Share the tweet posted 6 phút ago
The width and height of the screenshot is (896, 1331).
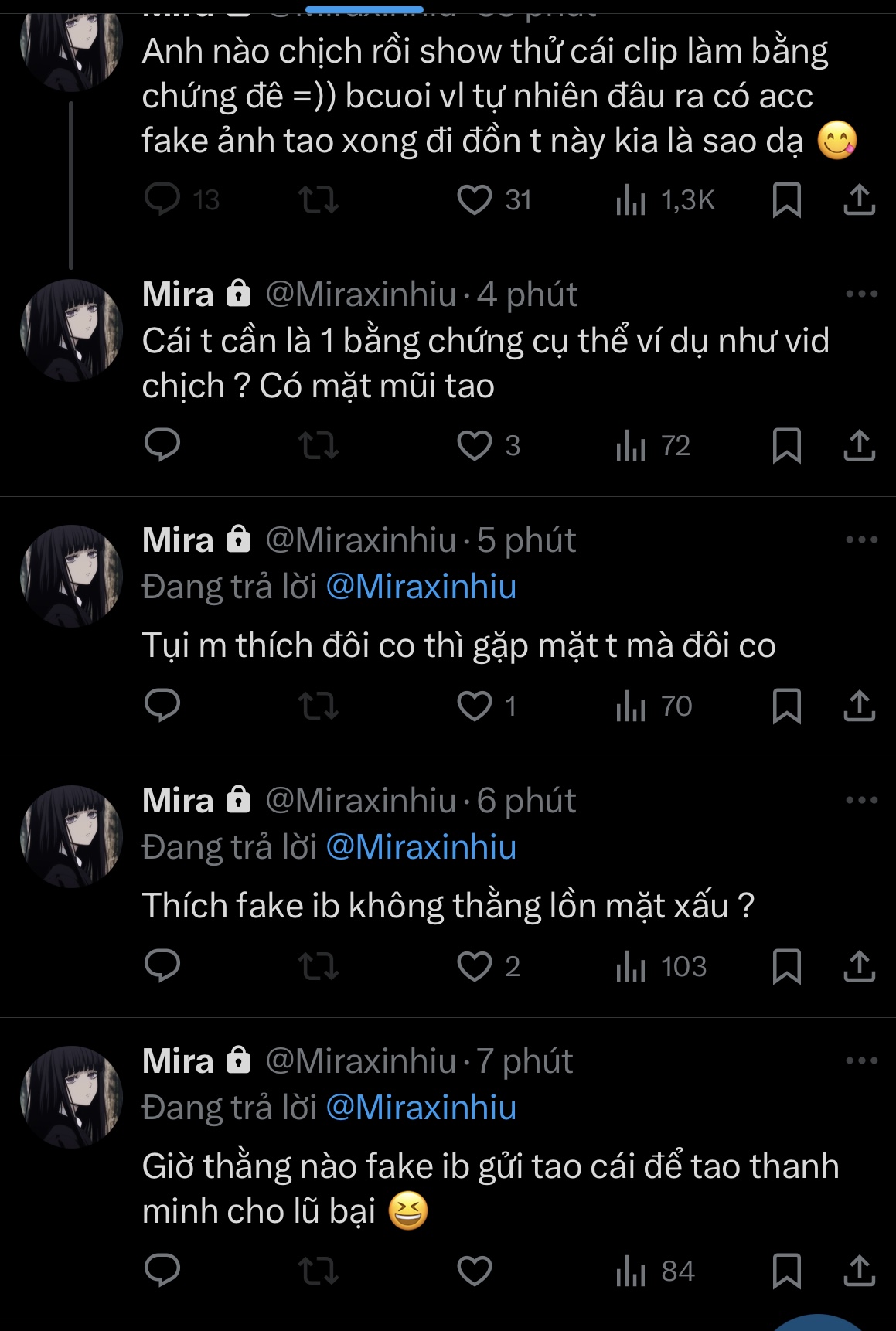859,967
